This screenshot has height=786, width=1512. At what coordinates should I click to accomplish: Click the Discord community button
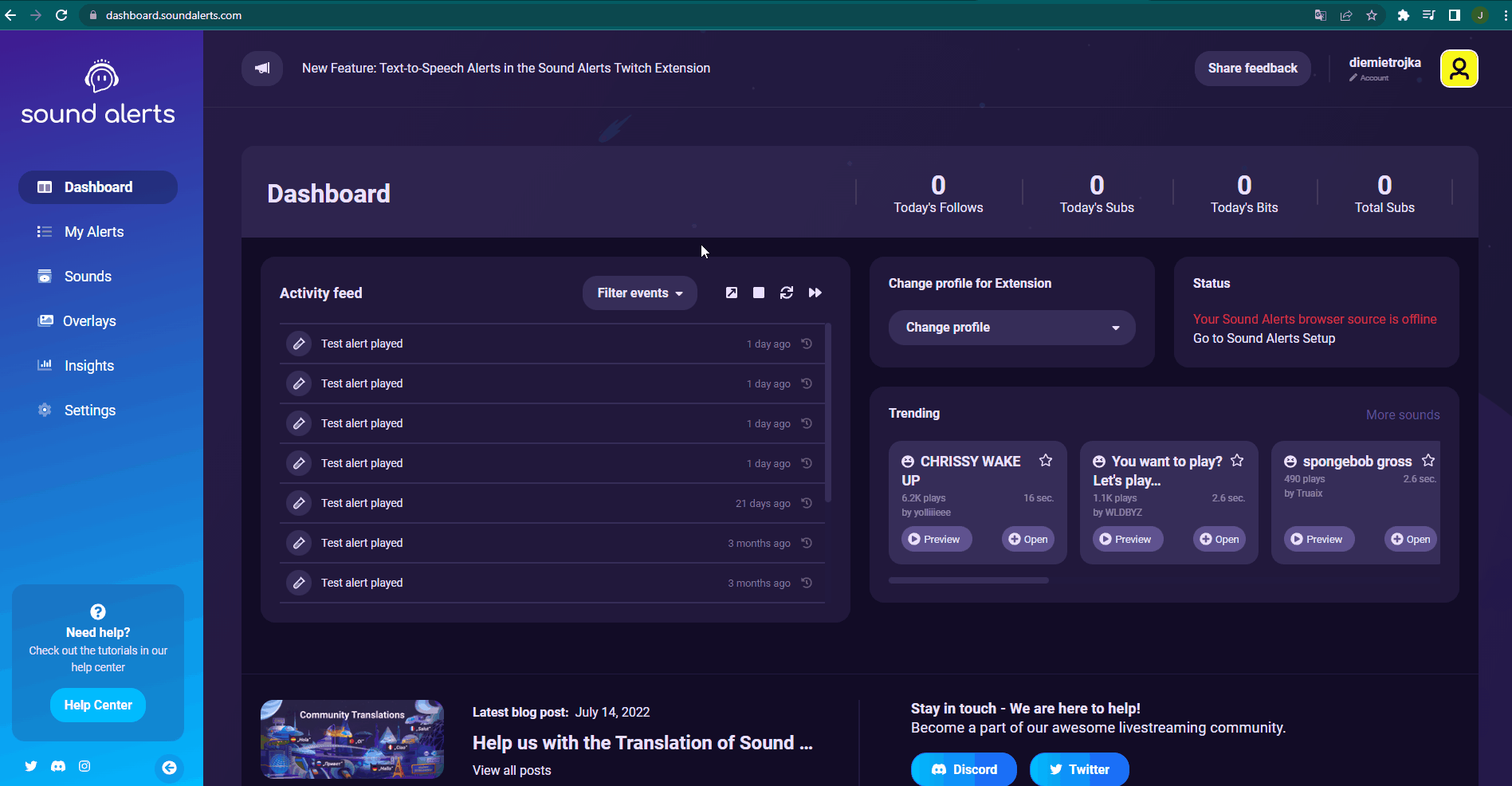(964, 769)
